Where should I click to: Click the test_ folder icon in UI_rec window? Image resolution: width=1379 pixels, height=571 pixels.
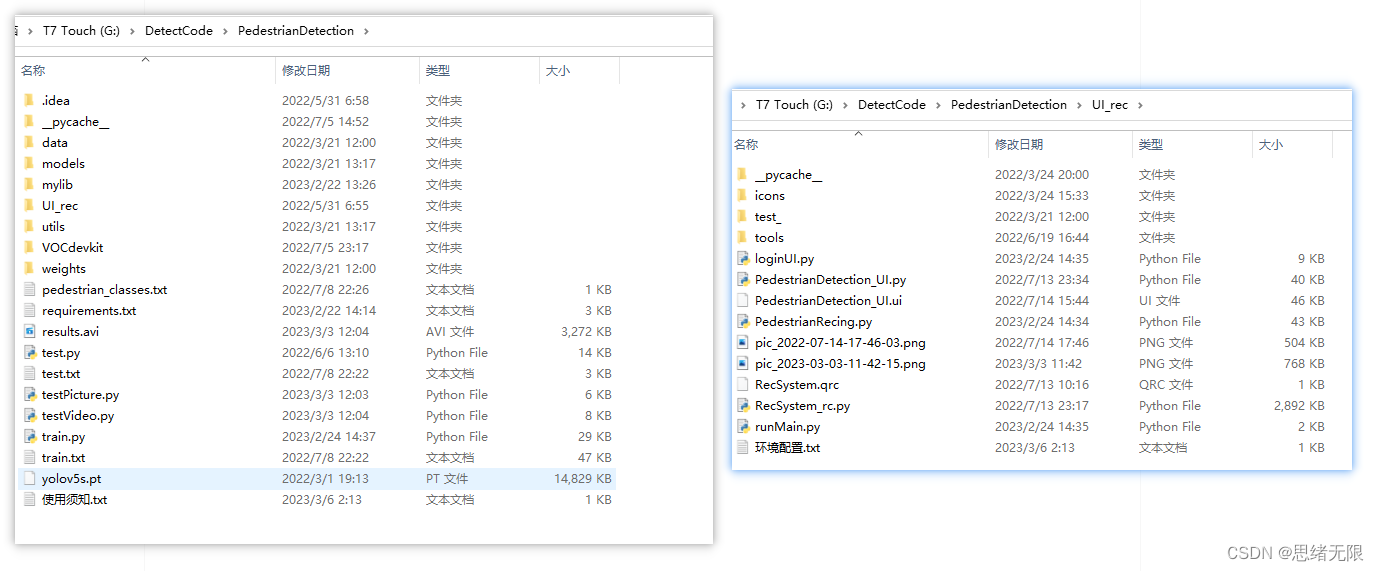[742, 216]
